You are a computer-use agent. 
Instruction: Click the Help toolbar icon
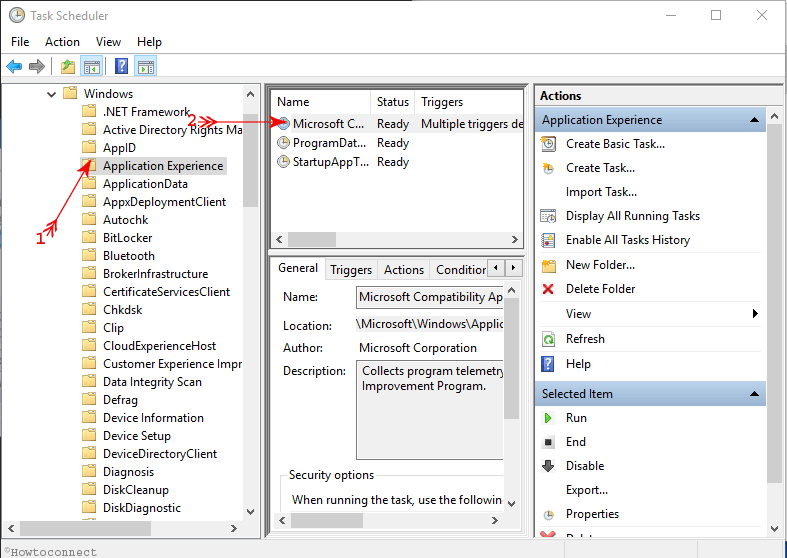tap(121, 66)
